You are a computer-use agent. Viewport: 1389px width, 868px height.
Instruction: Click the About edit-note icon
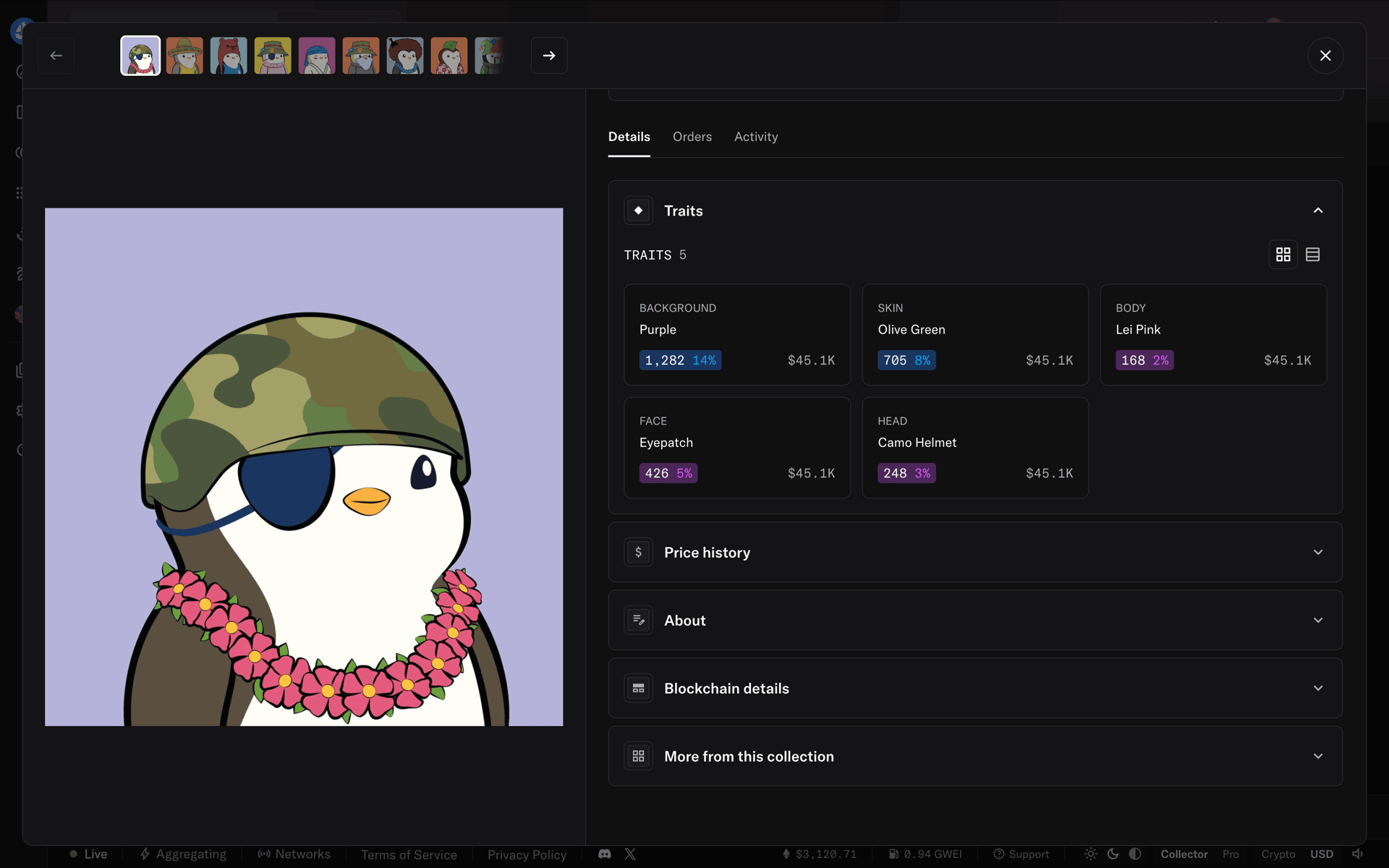click(638, 621)
